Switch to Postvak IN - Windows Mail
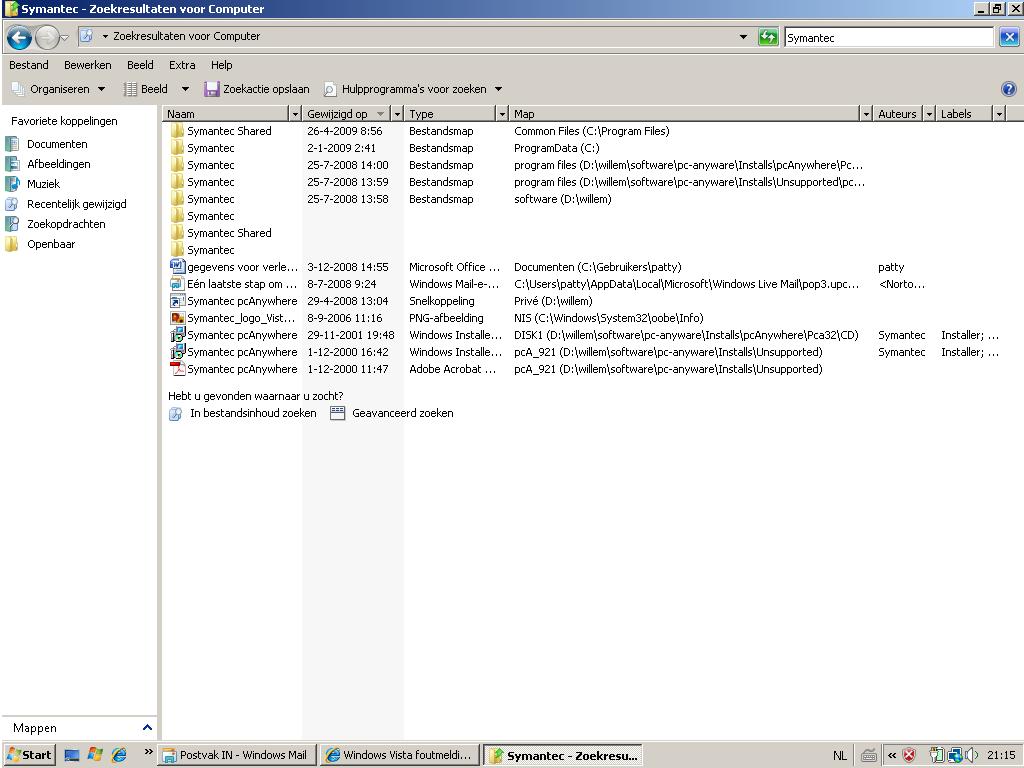The image size is (1024, 768). tap(238, 755)
